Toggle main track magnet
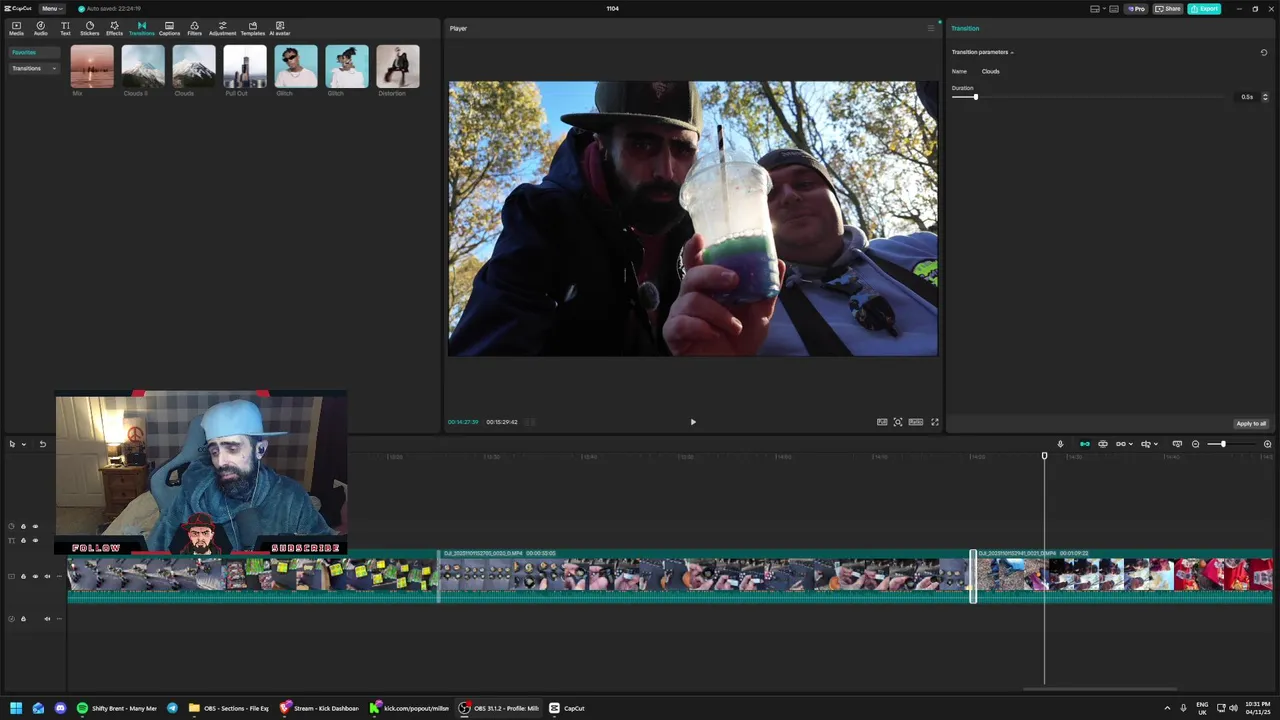Image resolution: width=1280 pixels, height=720 pixels. click(1084, 444)
